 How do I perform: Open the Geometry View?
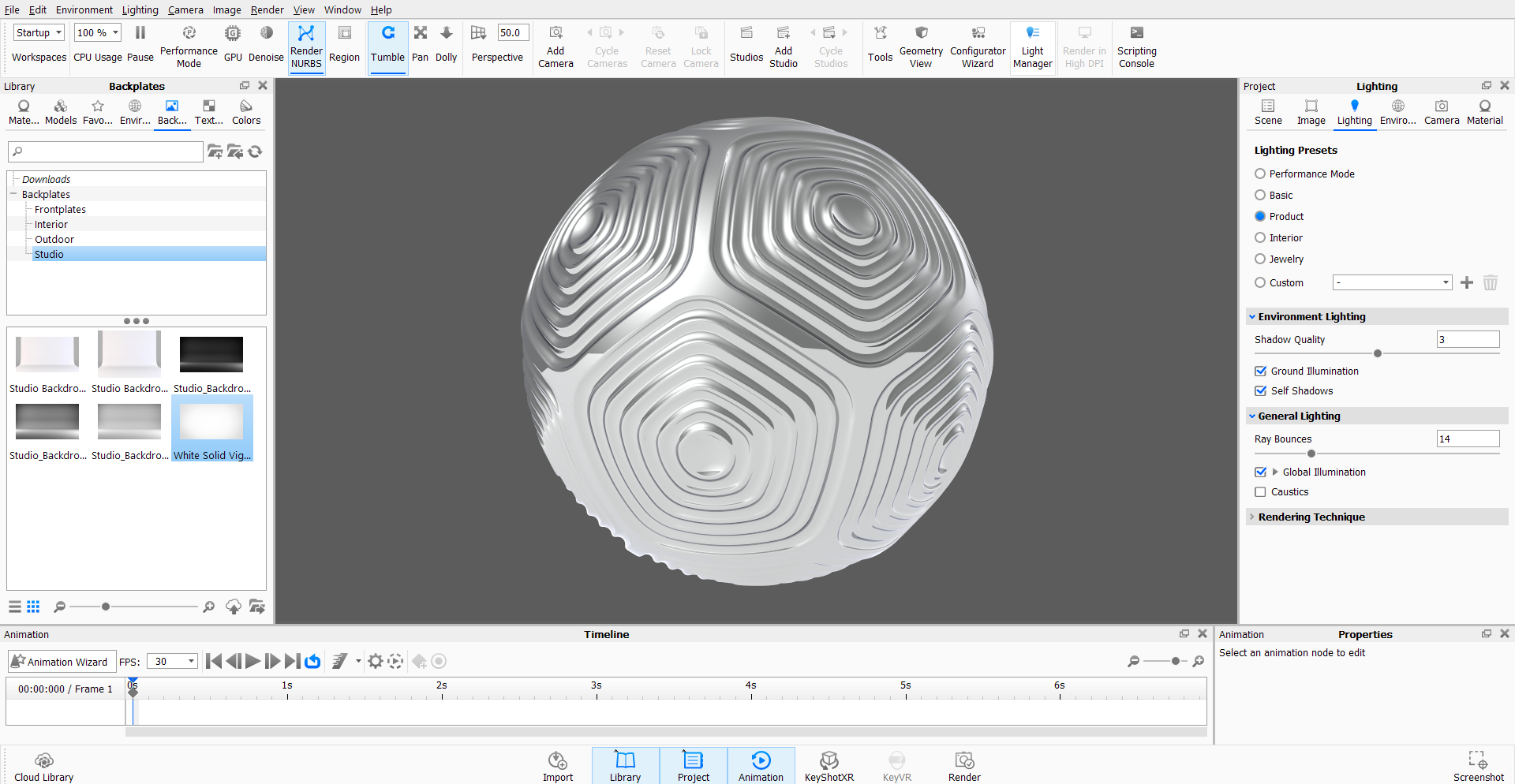920,47
